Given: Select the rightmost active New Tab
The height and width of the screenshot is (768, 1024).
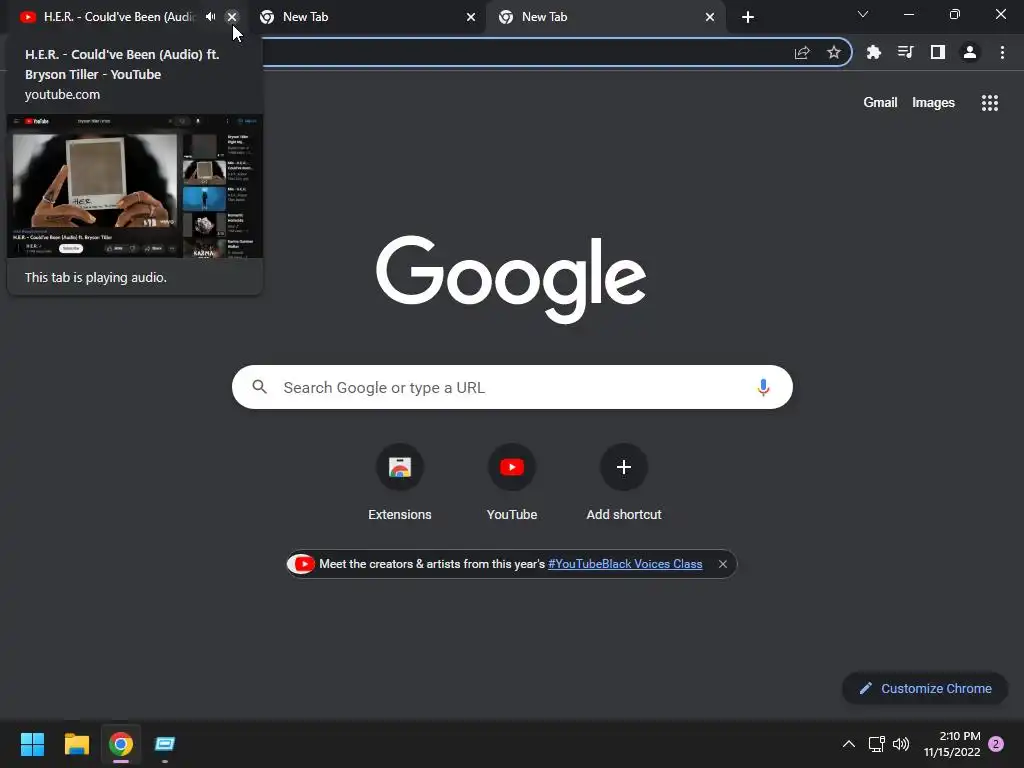Looking at the screenshot, I should tap(605, 17).
